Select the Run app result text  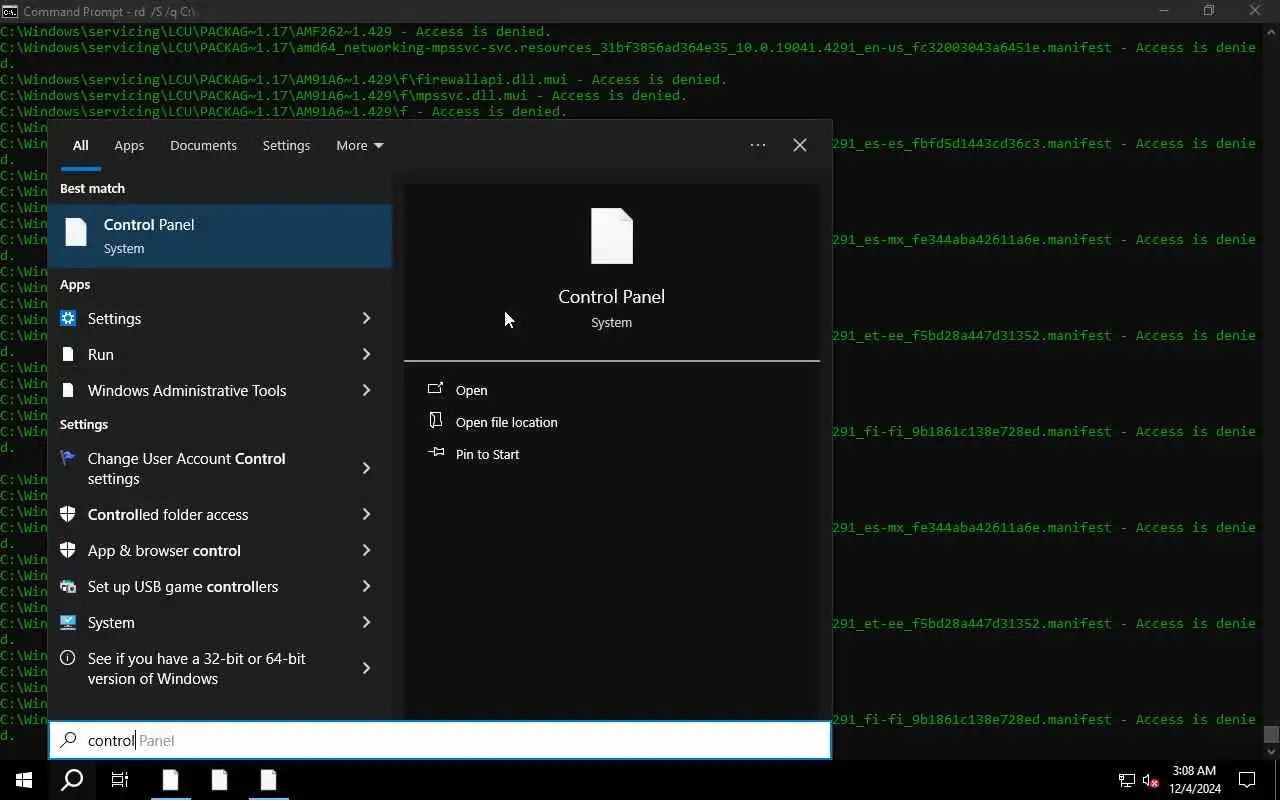pyautogui.click(x=101, y=354)
